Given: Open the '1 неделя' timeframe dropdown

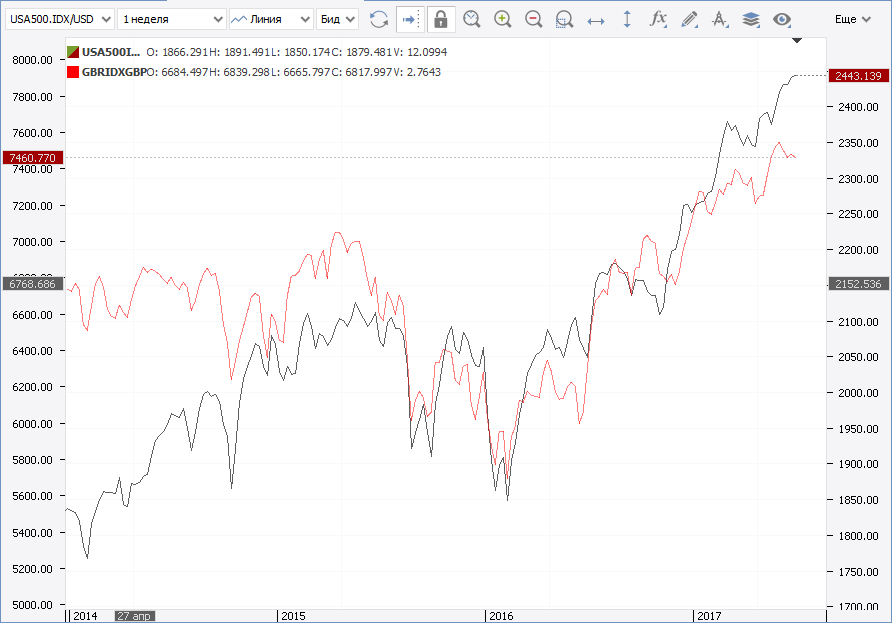Looking at the screenshot, I should pyautogui.click(x=171, y=19).
